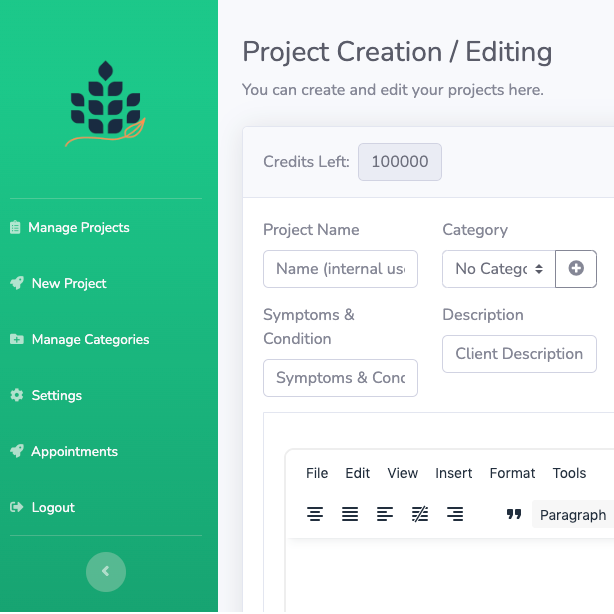
Task: Go to Manage Projects
Action: pyautogui.click(x=79, y=227)
